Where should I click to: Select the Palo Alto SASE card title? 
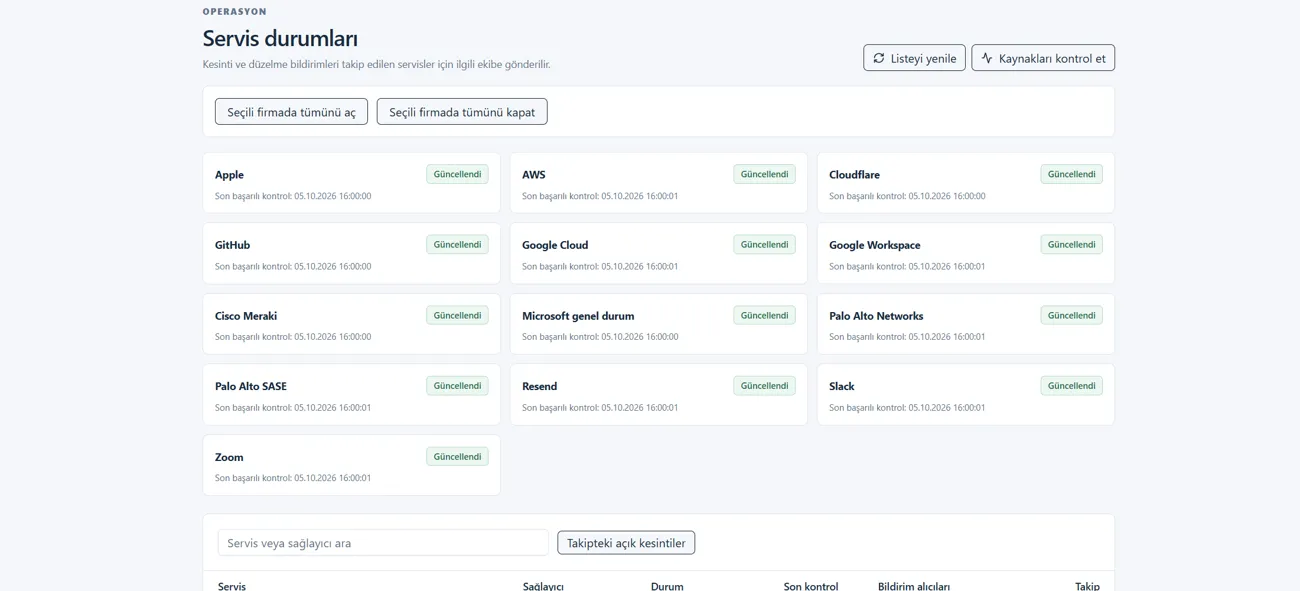pos(251,386)
